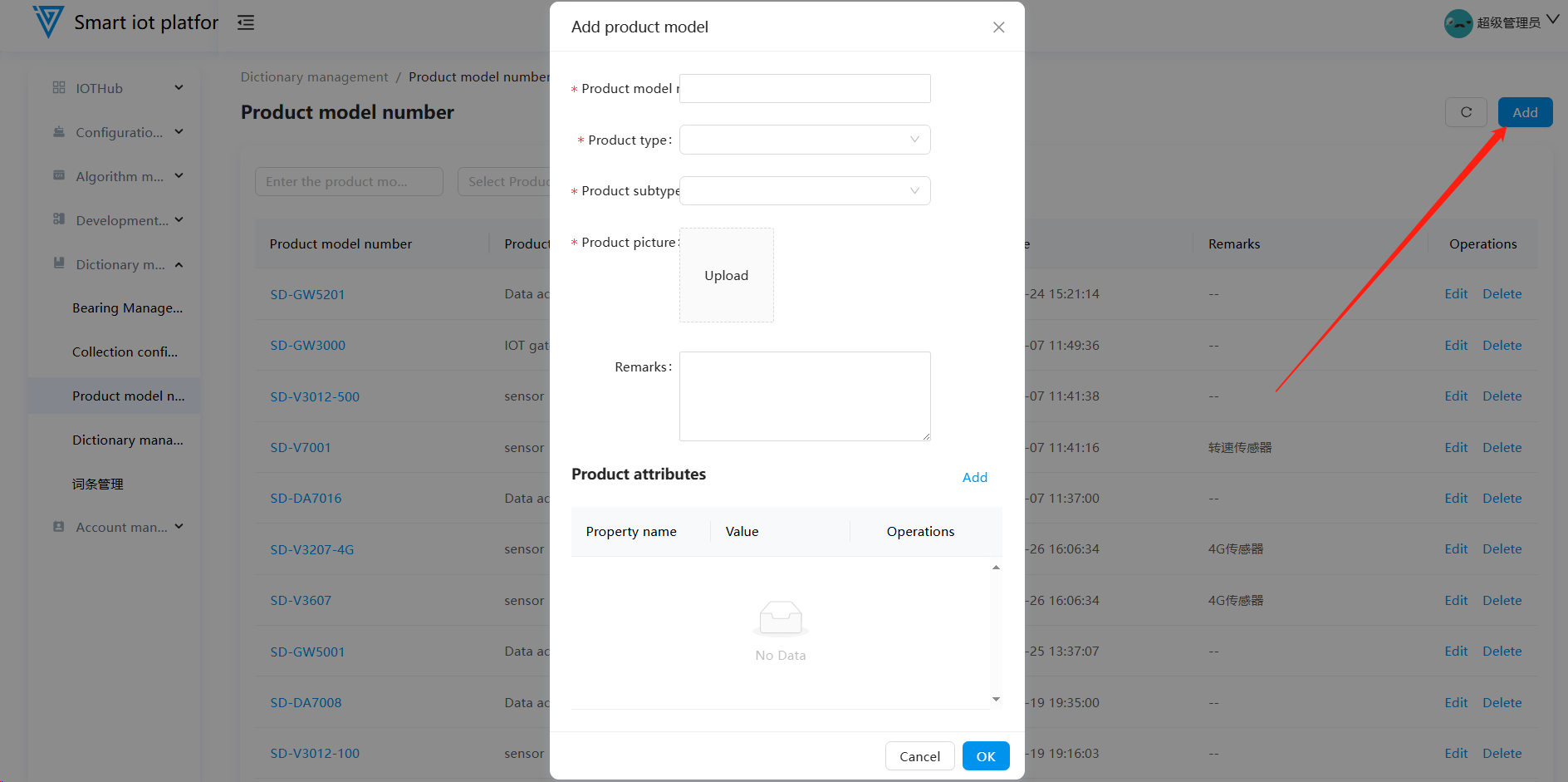This screenshot has height=782, width=1568.
Task: Open the Product subtype dropdown
Action: 804,191
